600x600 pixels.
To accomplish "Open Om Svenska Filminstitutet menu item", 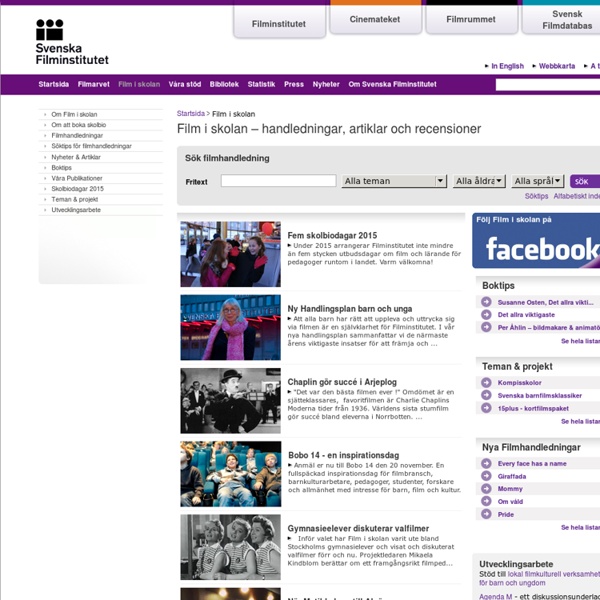I will (x=392, y=84).
